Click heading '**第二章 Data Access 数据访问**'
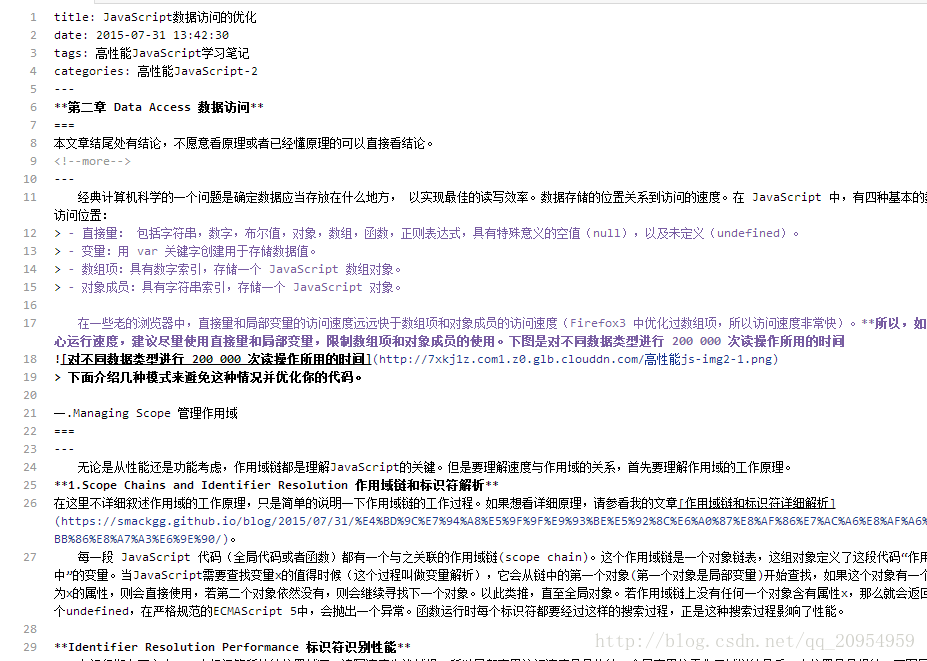Viewport: 927px width, 661px height. click(158, 107)
